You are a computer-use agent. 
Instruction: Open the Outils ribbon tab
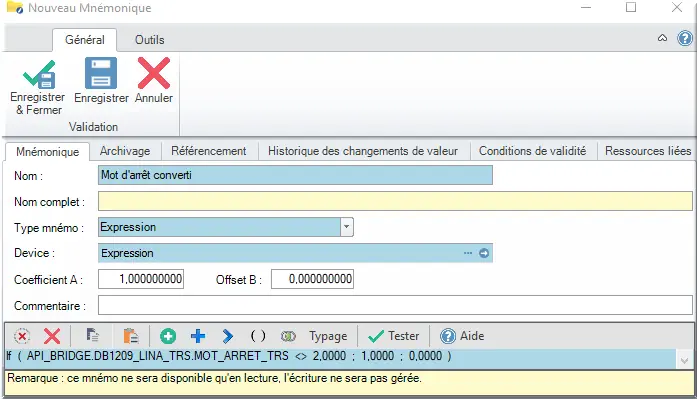pos(149,40)
